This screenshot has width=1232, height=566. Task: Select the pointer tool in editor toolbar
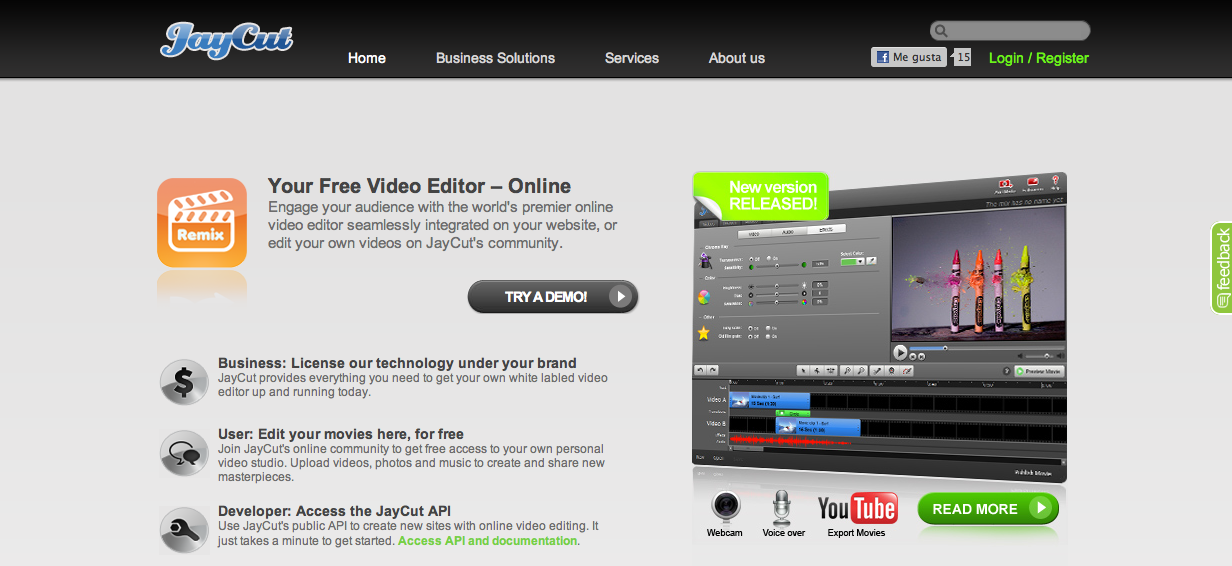[x=803, y=370]
